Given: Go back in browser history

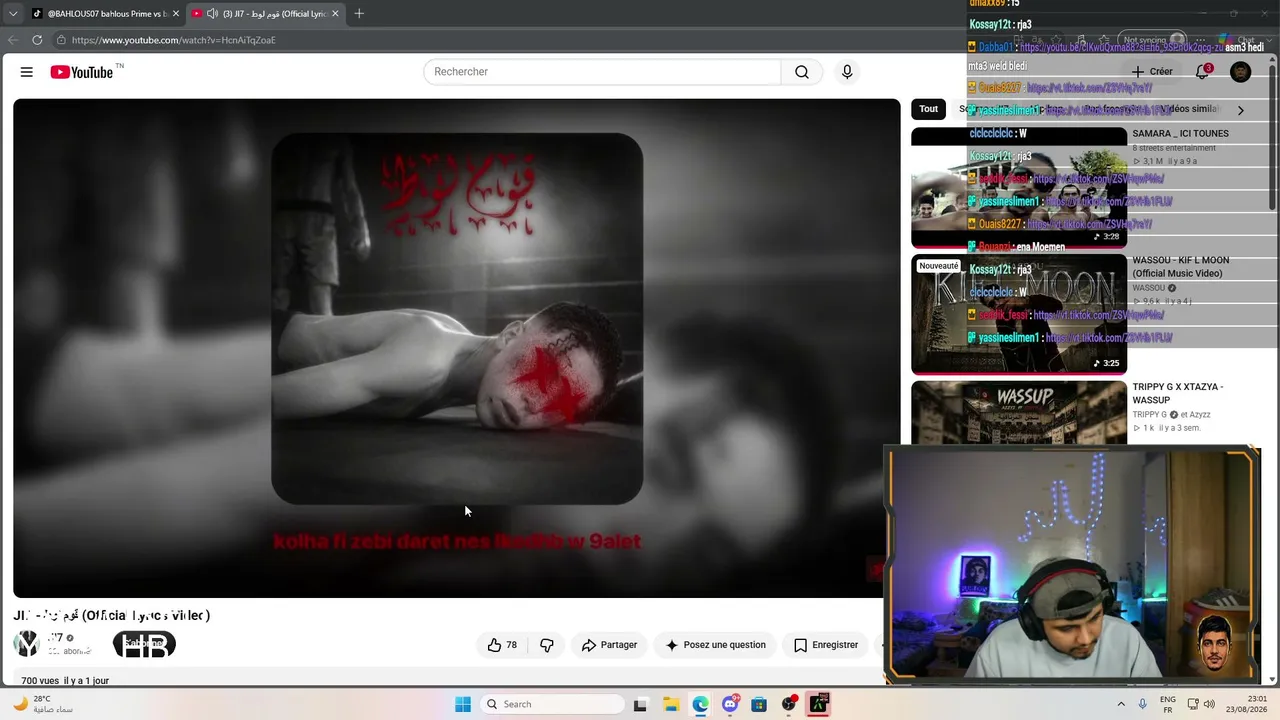Looking at the screenshot, I should pyautogui.click(x=13, y=40).
